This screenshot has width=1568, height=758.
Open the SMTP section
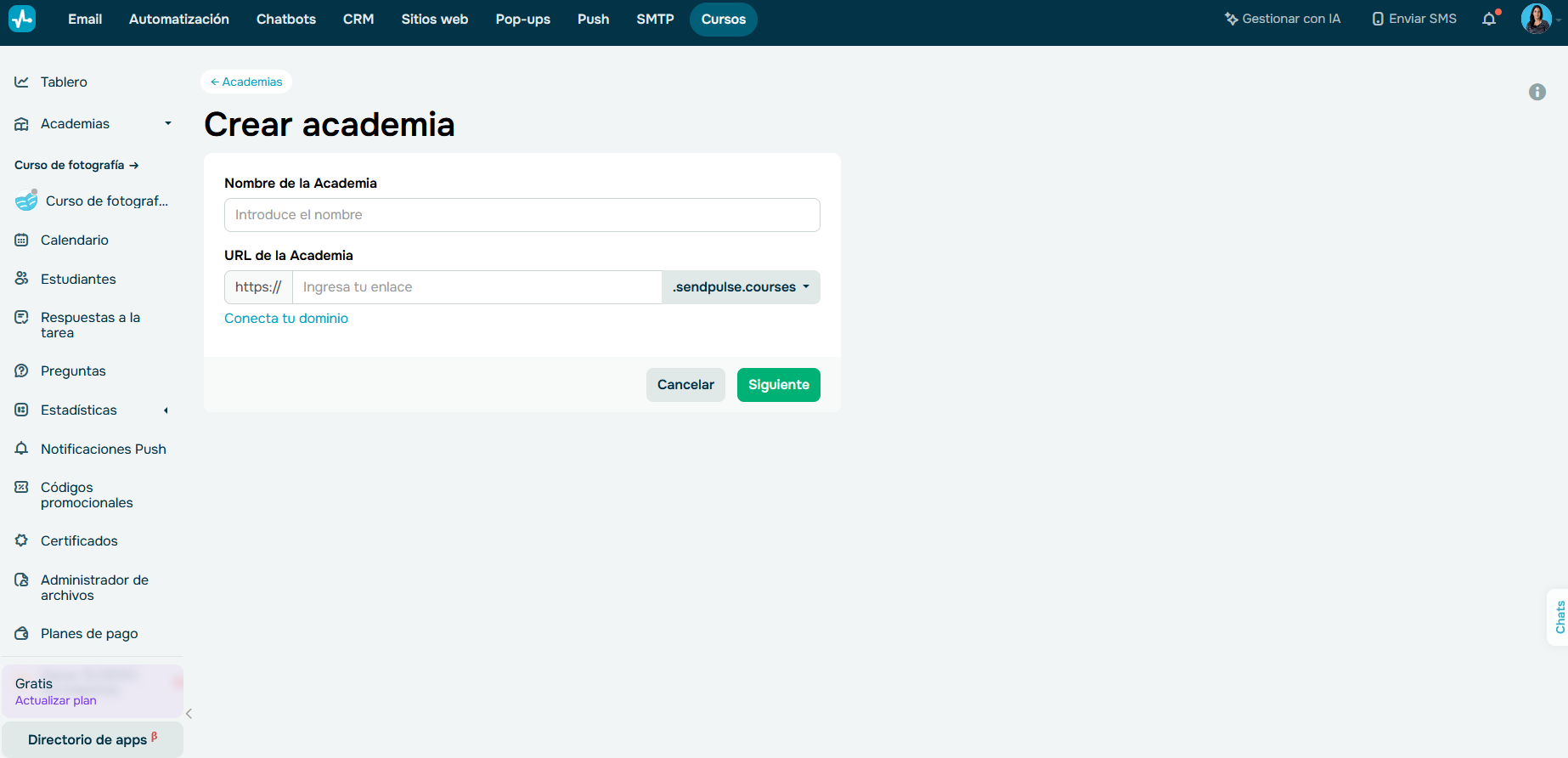pyautogui.click(x=656, y=19)
